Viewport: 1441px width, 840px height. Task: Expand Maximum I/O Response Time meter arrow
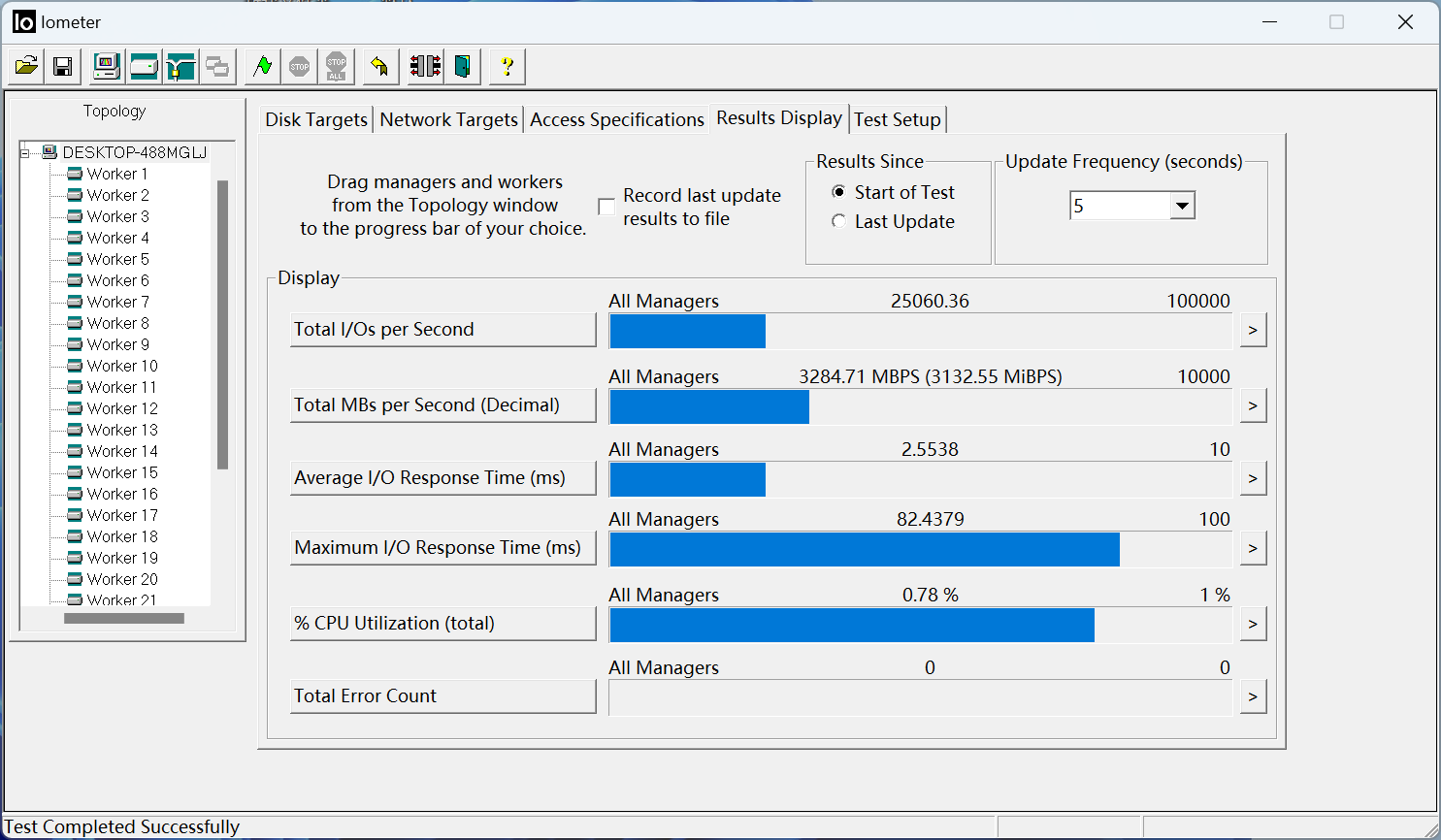(x=1253, y=548)
